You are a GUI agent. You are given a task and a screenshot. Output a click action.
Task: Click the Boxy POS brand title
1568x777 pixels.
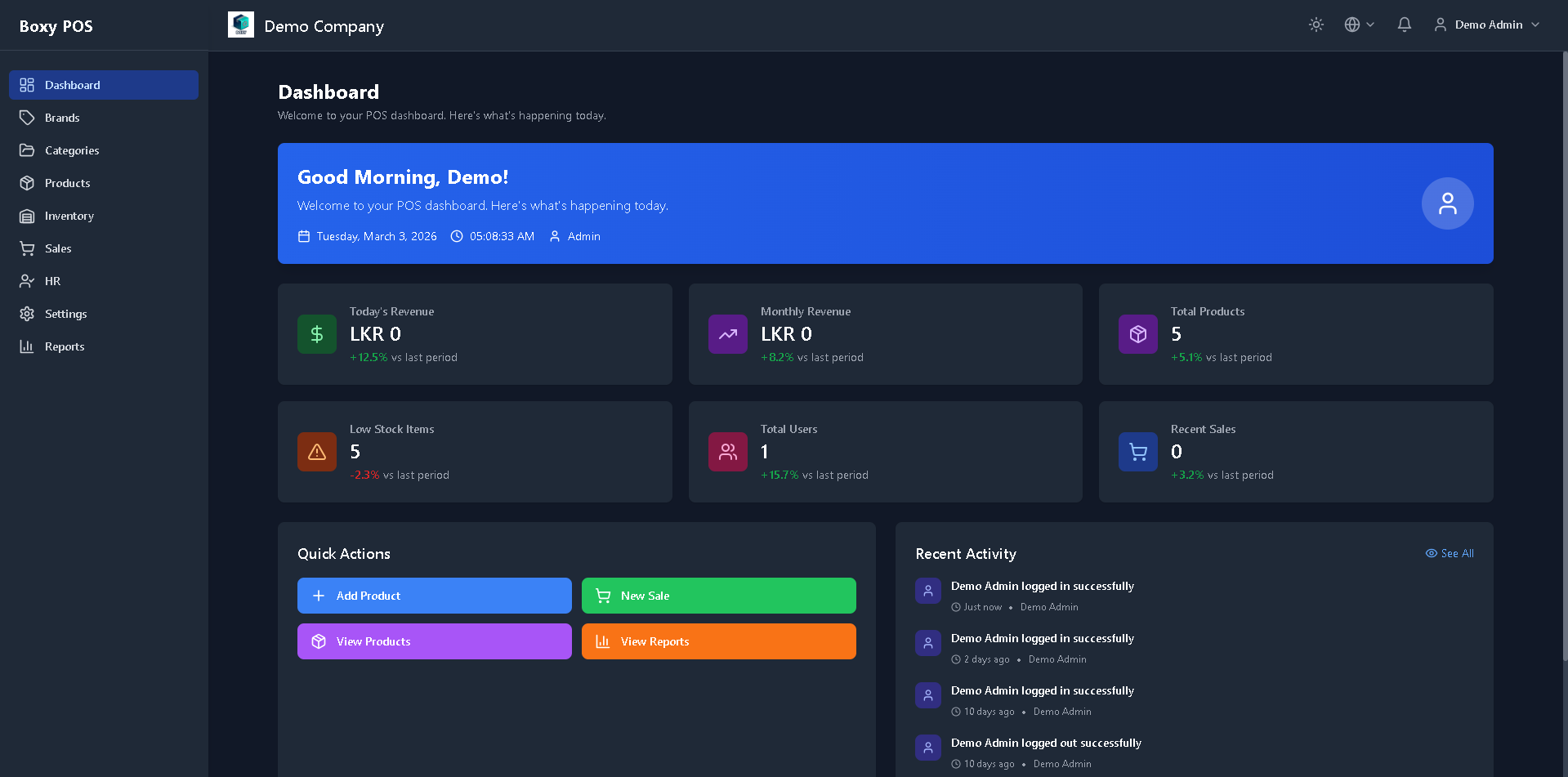click(56, 26)
